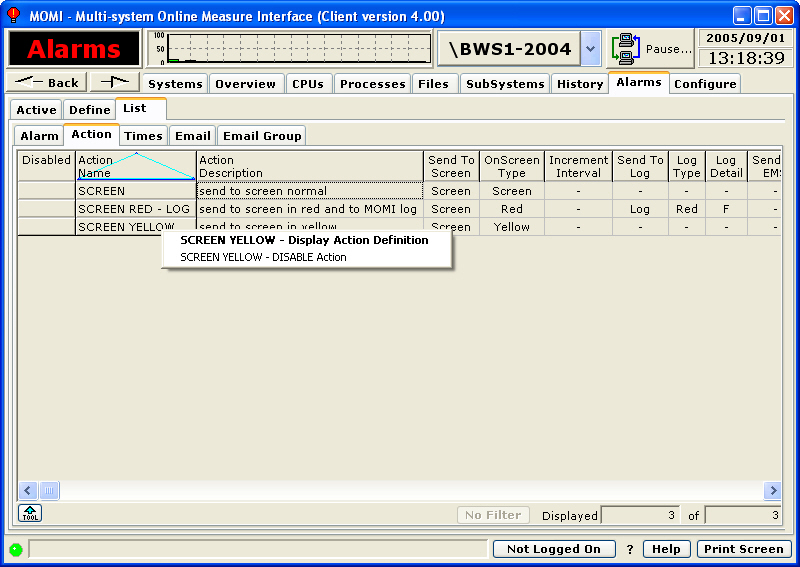Click the green status indicator light
Screen dimensions: 800x567
(x=16, y=549)
